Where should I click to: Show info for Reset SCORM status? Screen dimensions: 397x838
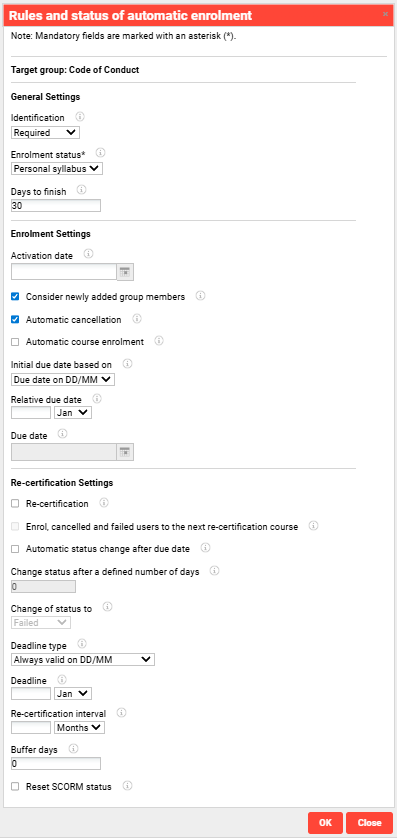(x=127, y=786)
